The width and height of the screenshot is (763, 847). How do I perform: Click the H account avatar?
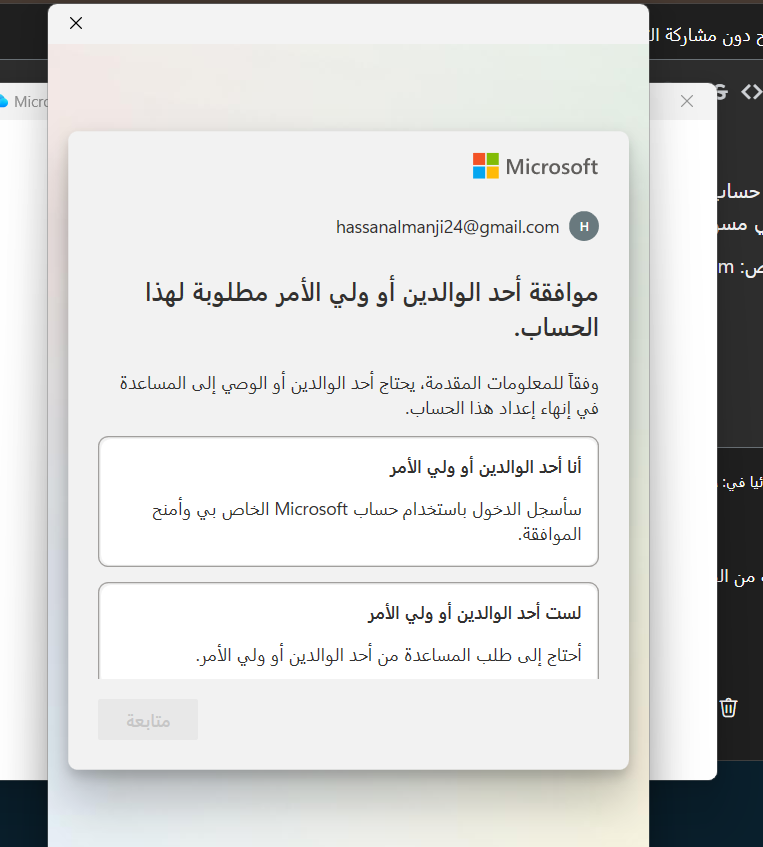click(x=584, y=226)
